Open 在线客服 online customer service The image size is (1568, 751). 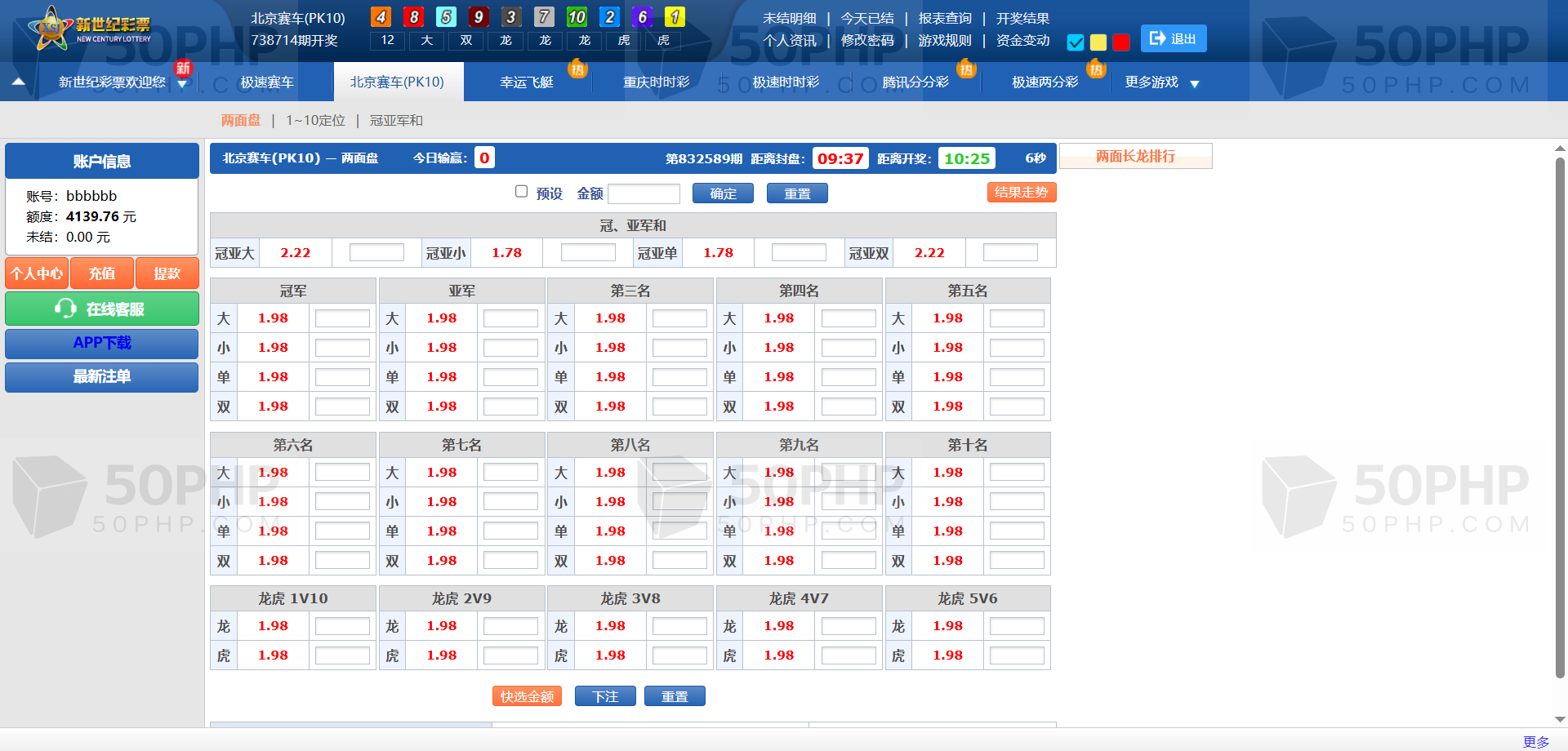(102, 309)
